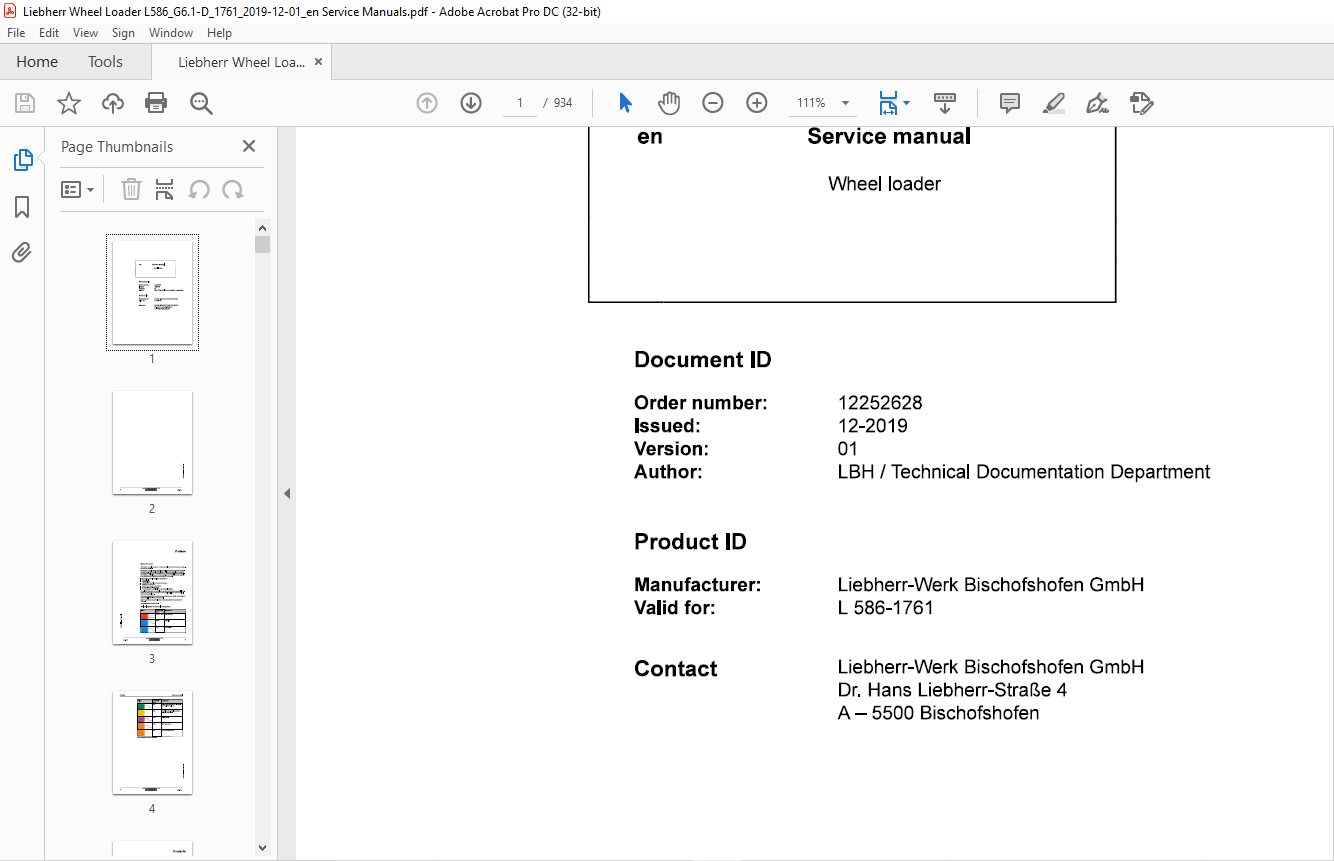Select the arrow Selection tool
The width and height of the screenshot is (1334, 861).
pyautogui.click(x=625, y=103)
